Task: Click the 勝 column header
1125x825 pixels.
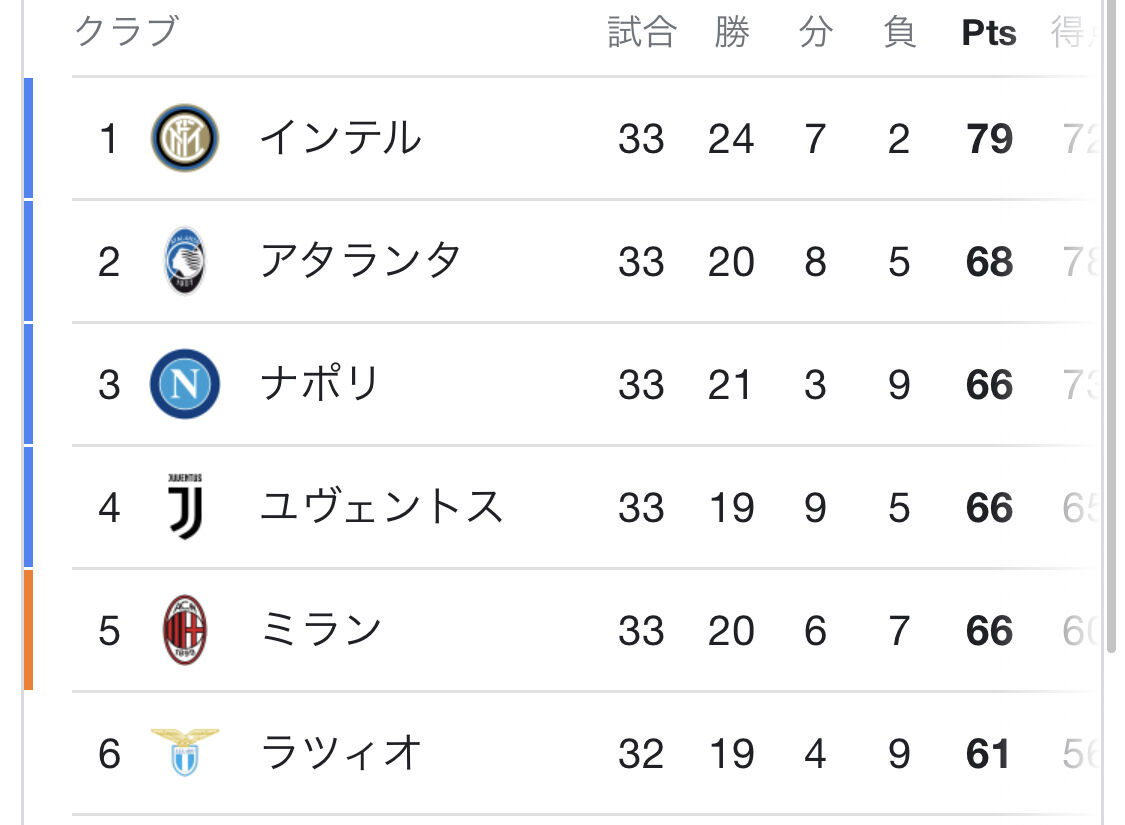Action: (731, 32)
